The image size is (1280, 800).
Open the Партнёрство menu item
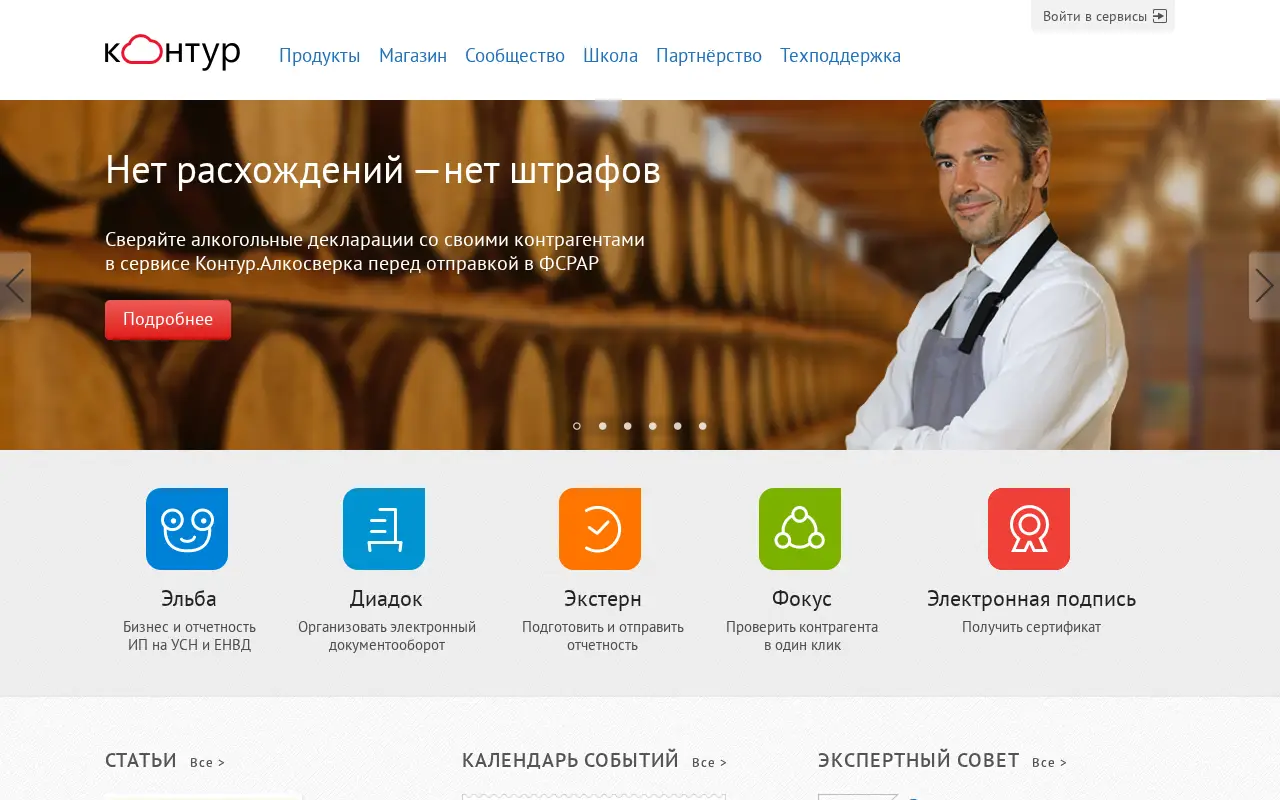(x=709, y=56)
